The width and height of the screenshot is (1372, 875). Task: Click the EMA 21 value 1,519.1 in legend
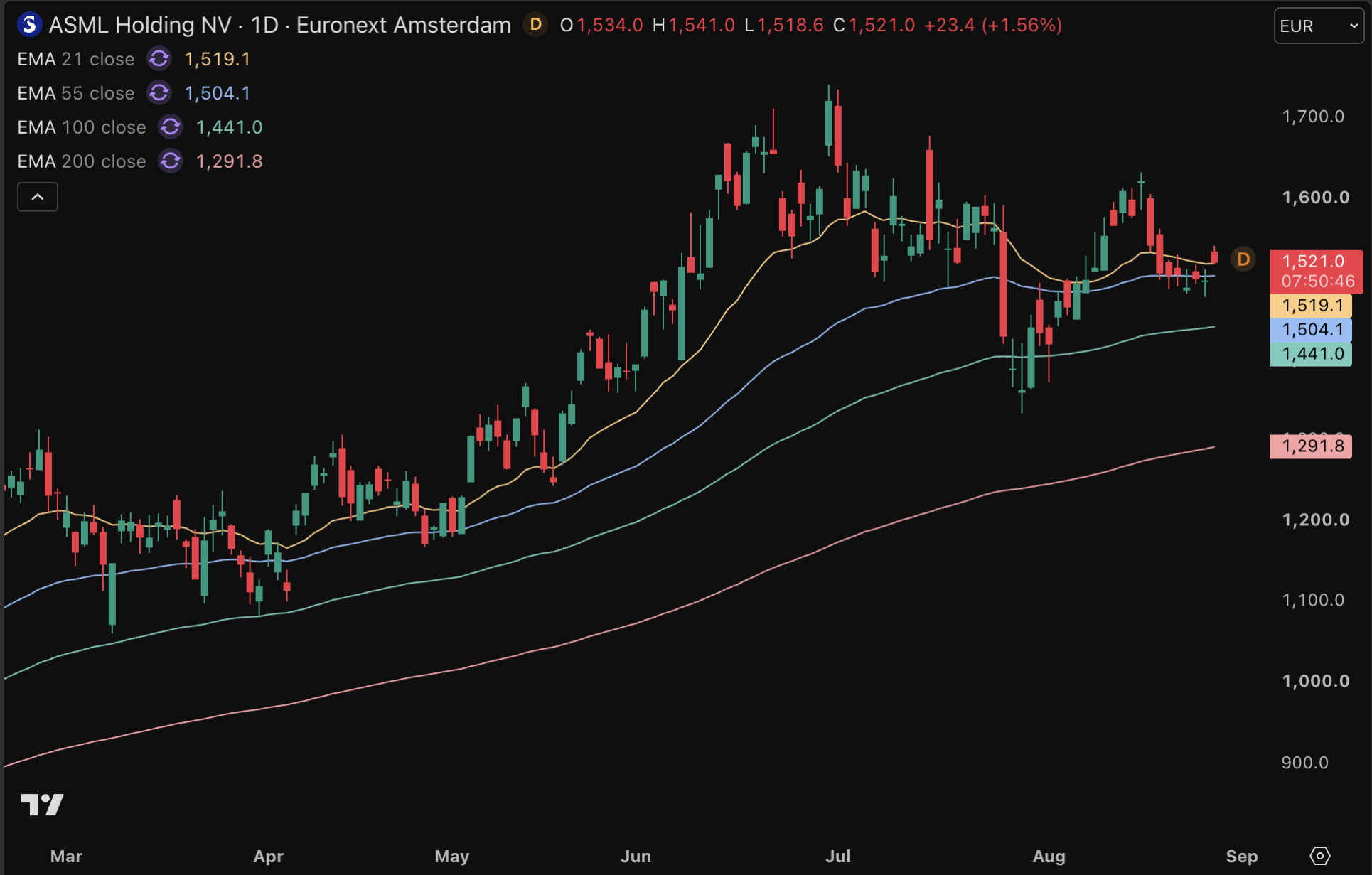[218, 59]
